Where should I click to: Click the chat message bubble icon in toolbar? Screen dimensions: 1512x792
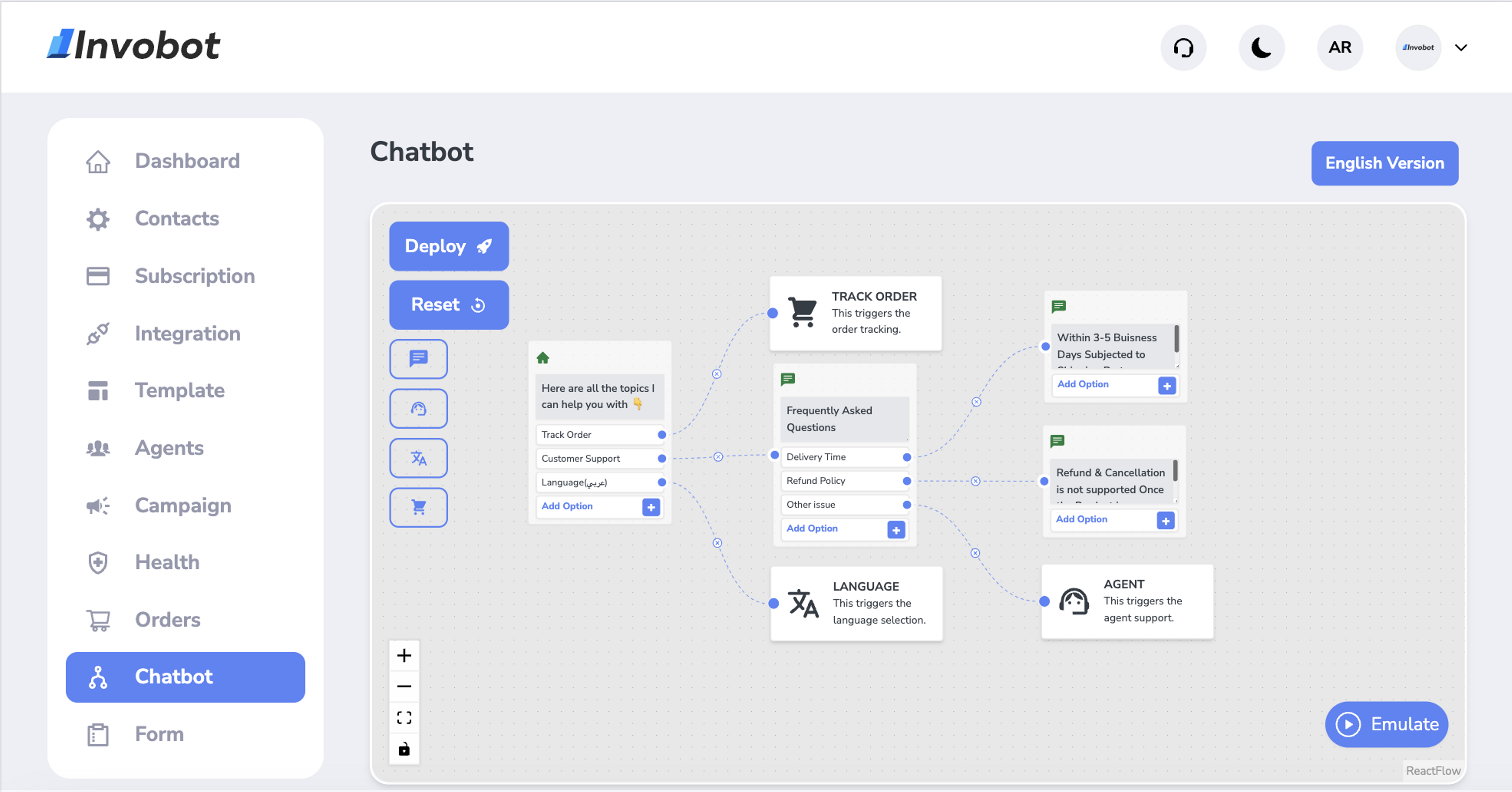419,360
